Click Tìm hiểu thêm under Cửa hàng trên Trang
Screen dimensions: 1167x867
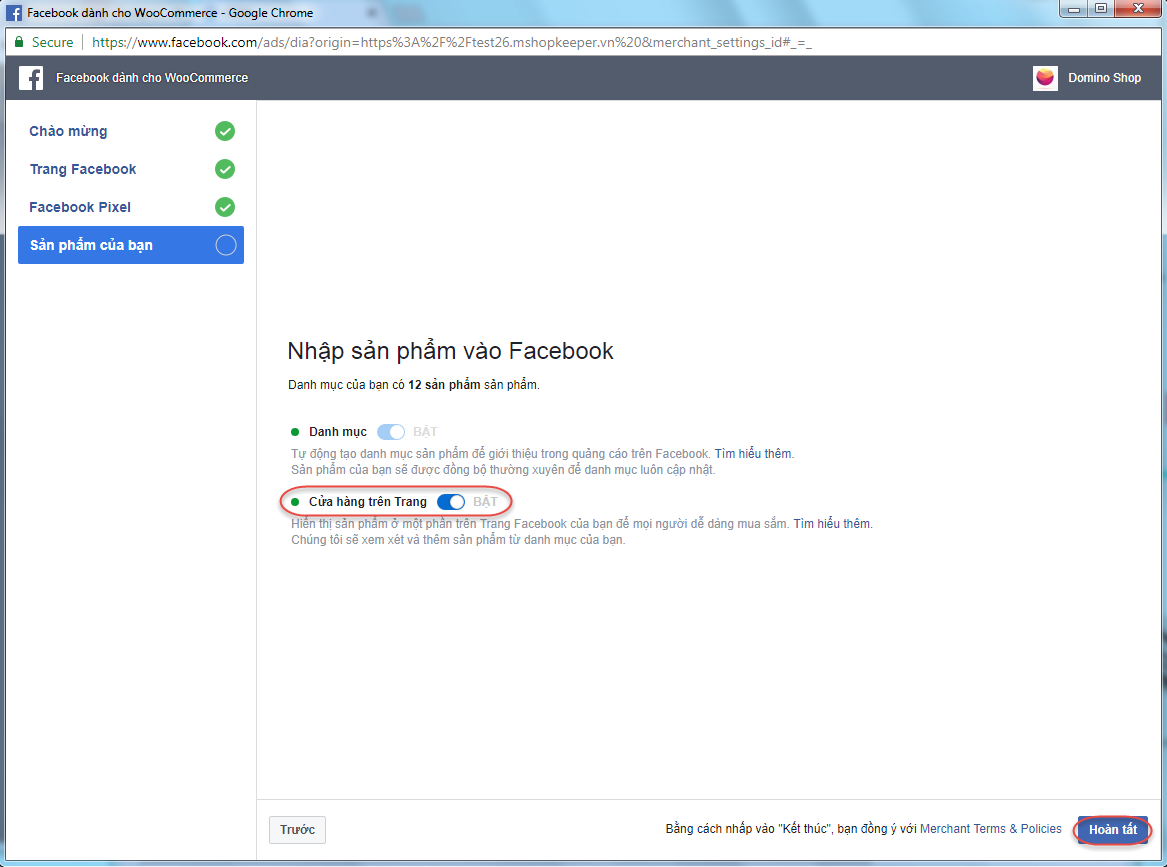click(x=831, y=523)
